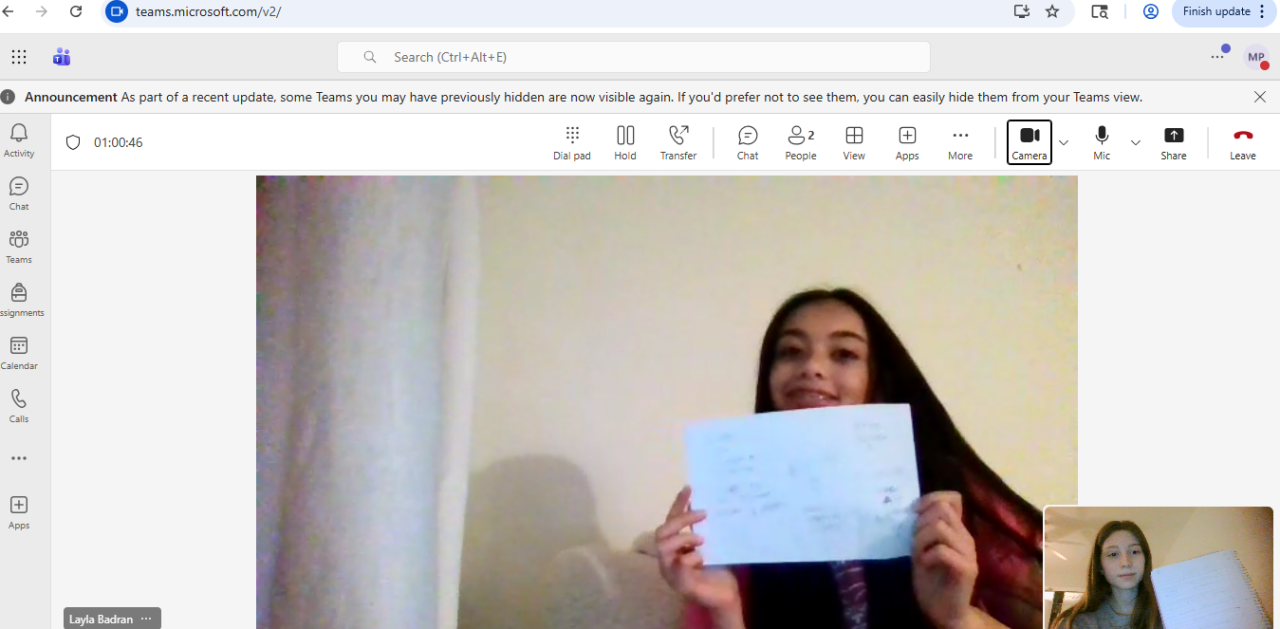Show more sidebar apps ellipsis
The width and height of the screenshot is (1280, 629).
[19, 458]
